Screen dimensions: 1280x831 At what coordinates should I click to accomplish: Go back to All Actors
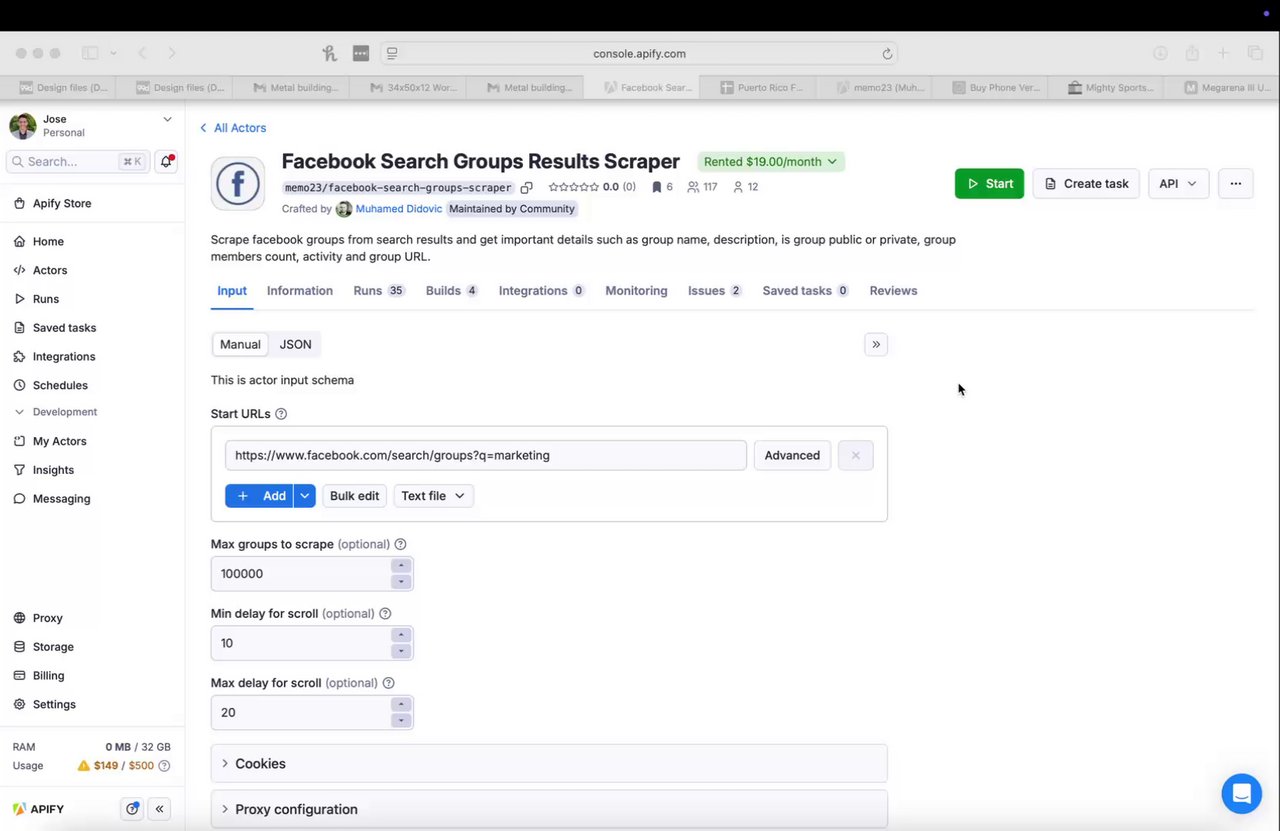point(233,128)
